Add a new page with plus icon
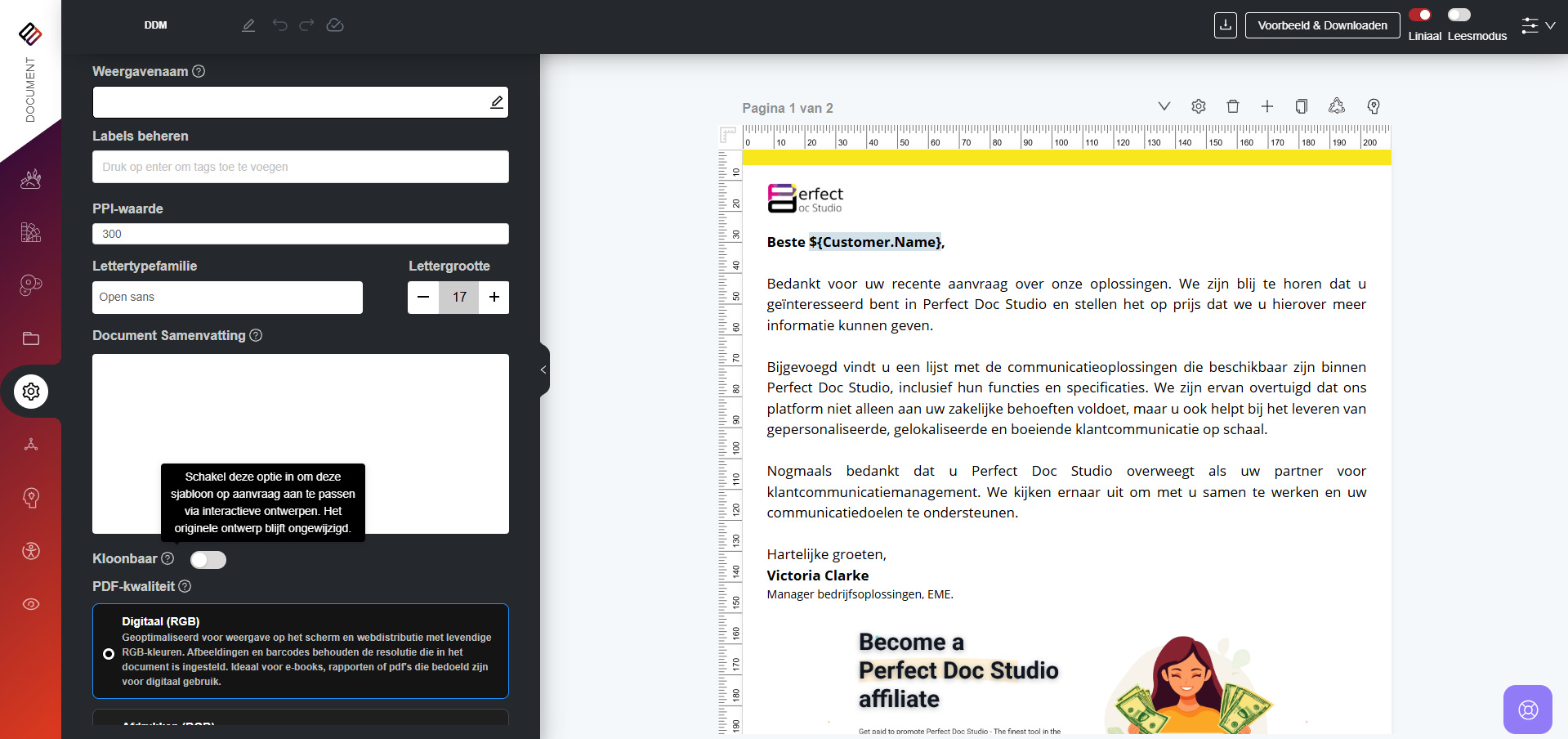Image resolution: width=1568 pixels, height=739 pixels. point(1266,106)
